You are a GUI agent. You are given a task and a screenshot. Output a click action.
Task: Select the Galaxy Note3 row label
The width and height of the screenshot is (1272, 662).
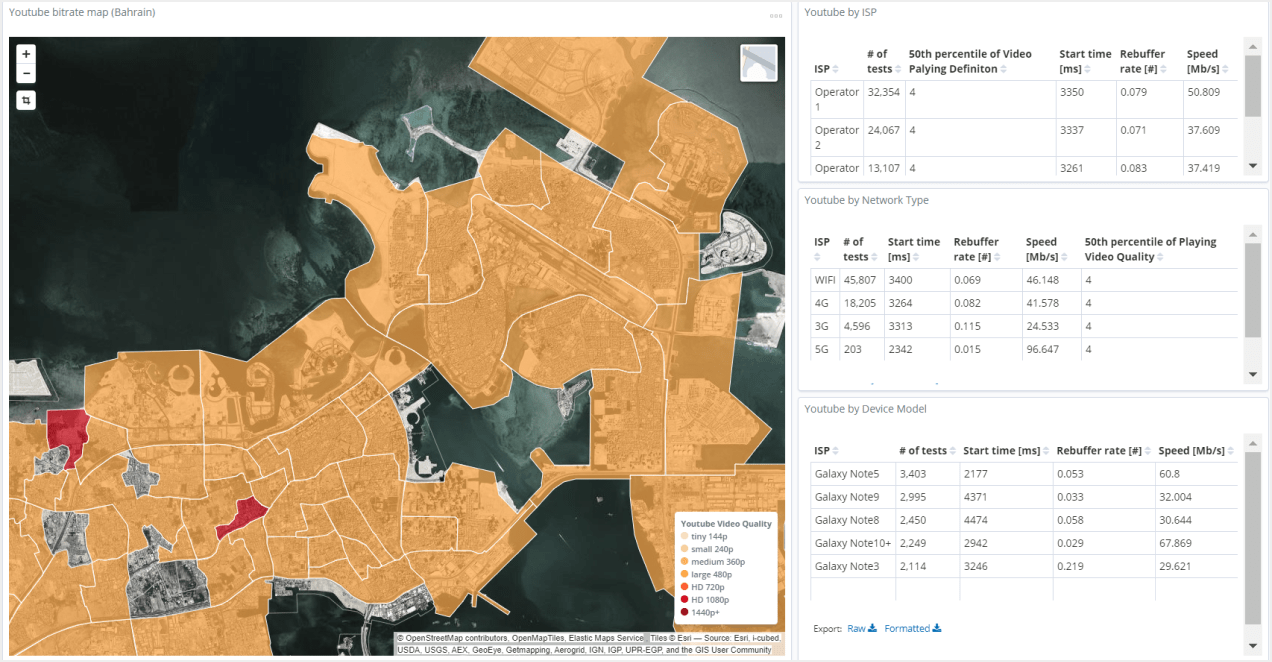(847, 566)
